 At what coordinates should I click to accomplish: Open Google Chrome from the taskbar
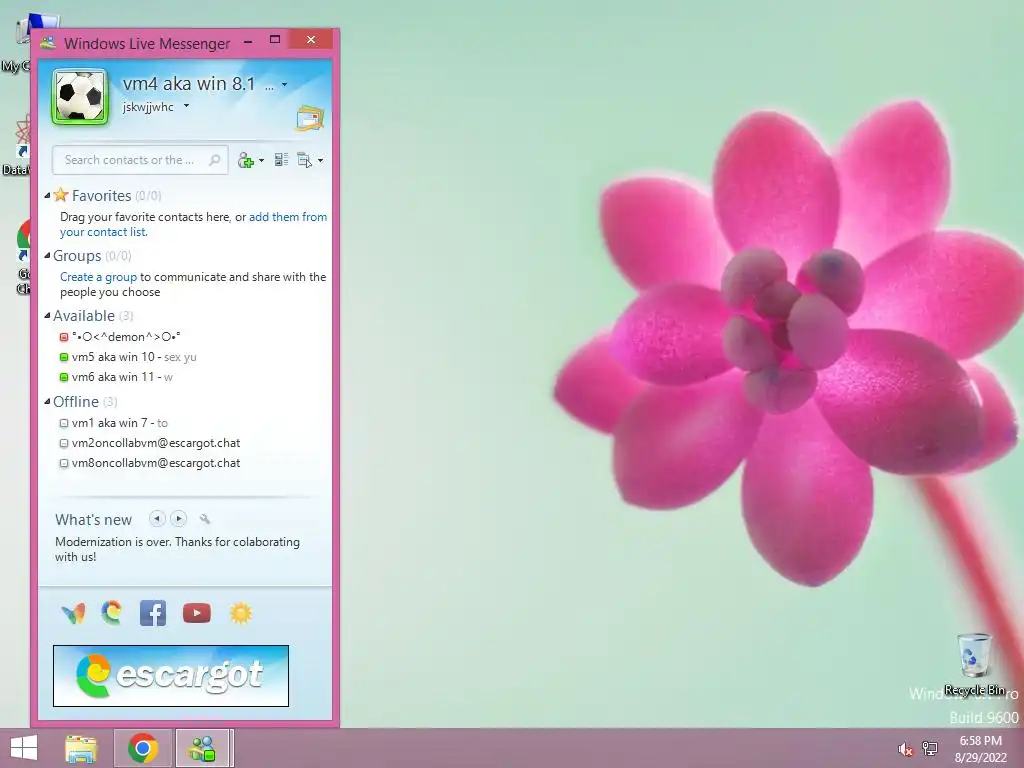(143, 748)
